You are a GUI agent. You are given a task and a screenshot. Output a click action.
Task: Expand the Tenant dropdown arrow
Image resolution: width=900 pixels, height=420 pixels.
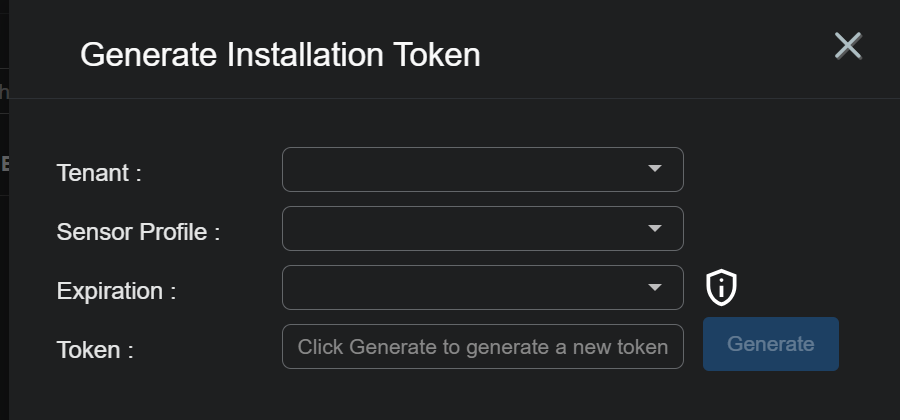click(x=655, y=169)
